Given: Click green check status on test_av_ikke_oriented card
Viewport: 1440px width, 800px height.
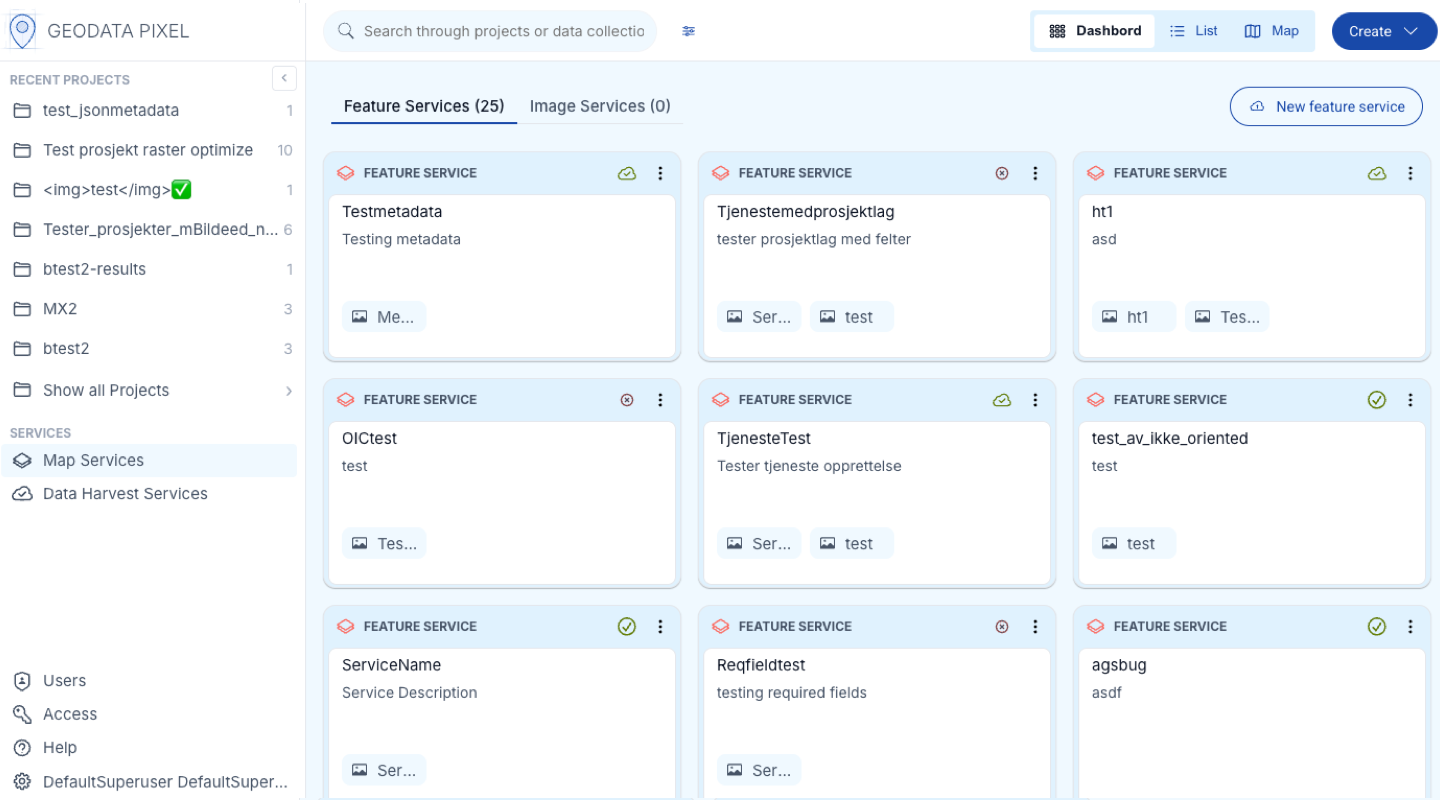Looking at the screenshot, I should [x=1377, y=400].
